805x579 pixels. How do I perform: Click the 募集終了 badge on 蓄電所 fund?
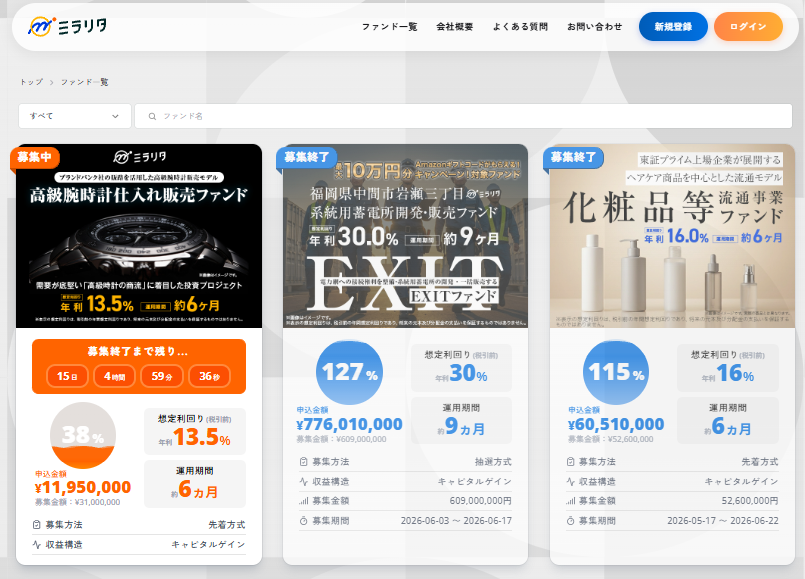[x=306, y=157]
